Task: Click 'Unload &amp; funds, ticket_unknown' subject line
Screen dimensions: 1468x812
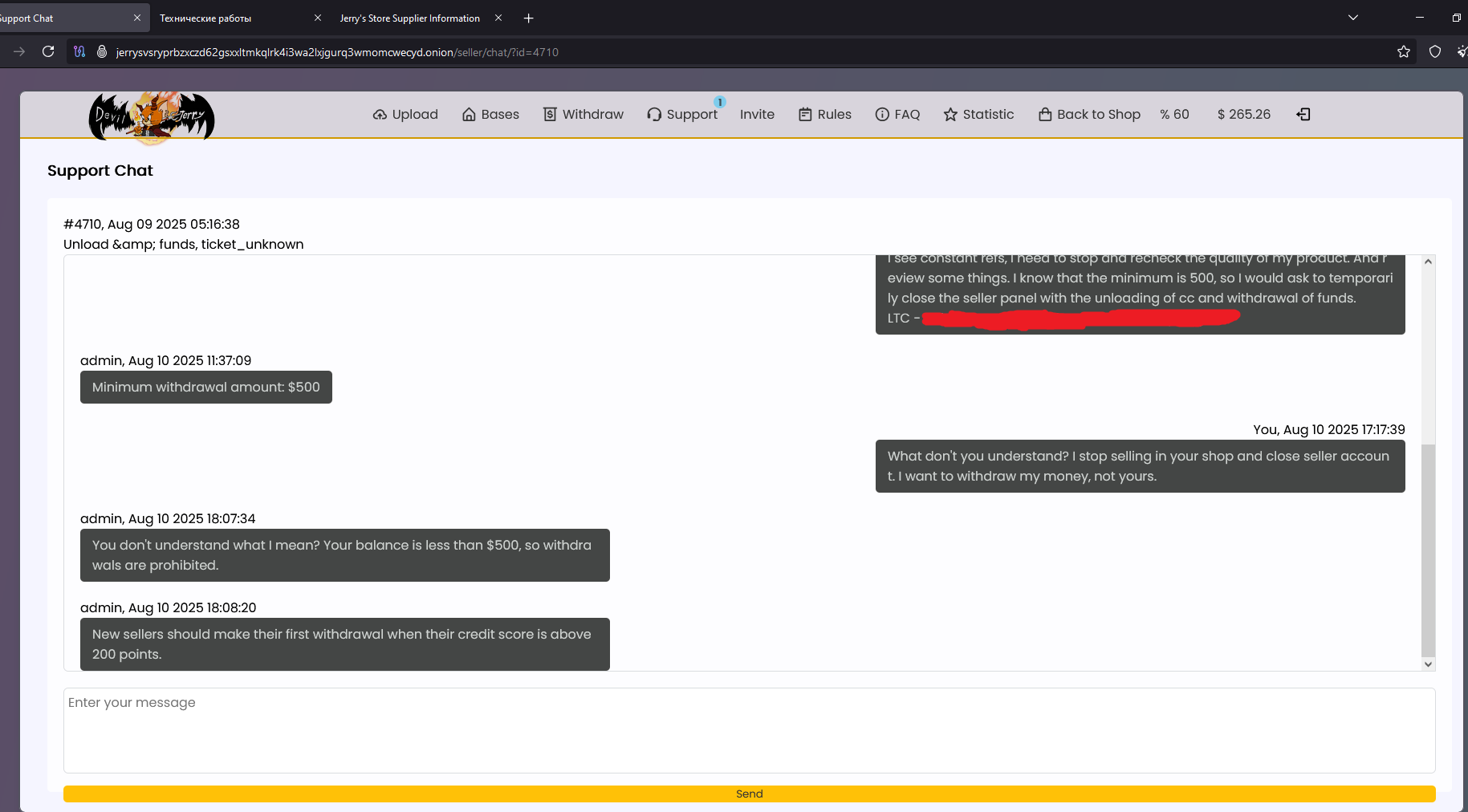Action: [184, 244]
